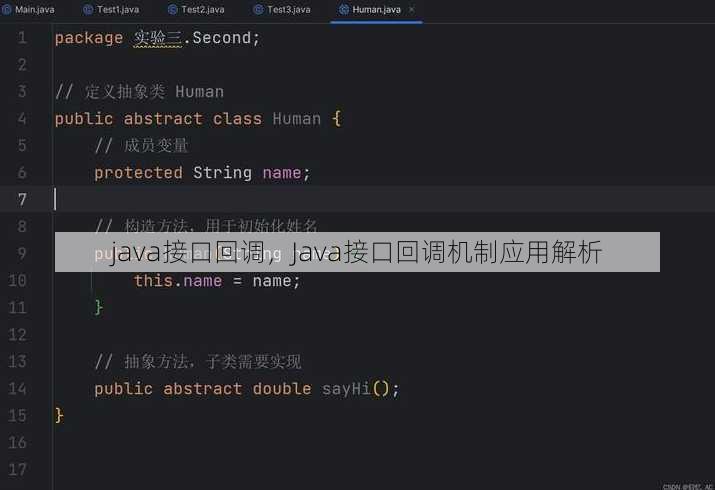This screenshot has width=715, height=490.
Task: Click the comment 抽象方法, 子类需要实现
Action: pos(198,362)
